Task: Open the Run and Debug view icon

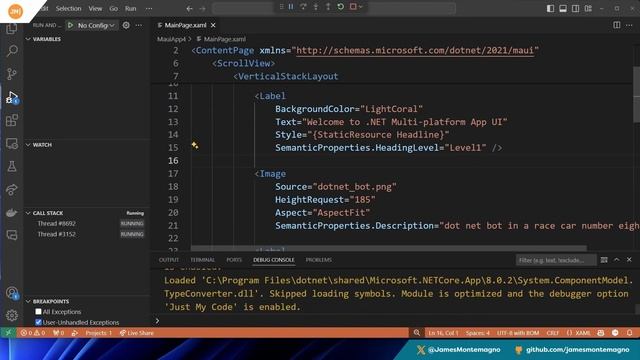Action: coord(12,98)
